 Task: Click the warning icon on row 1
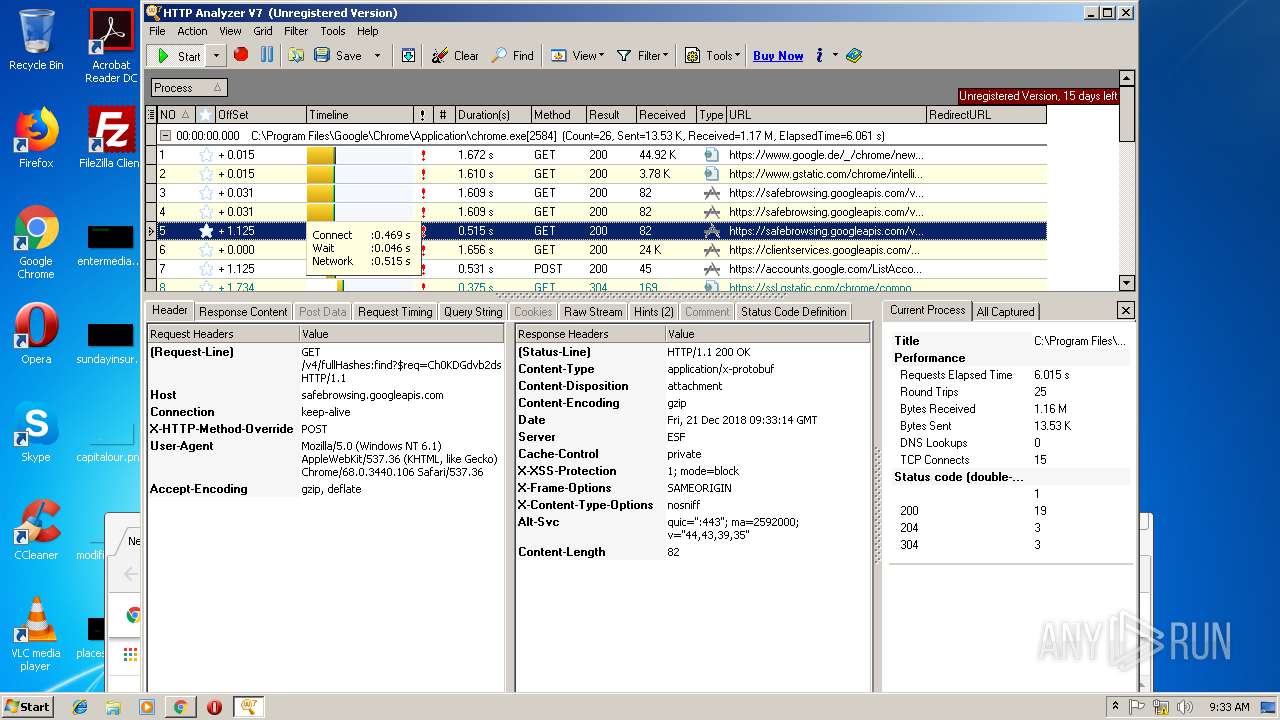(x=424, y=155)
